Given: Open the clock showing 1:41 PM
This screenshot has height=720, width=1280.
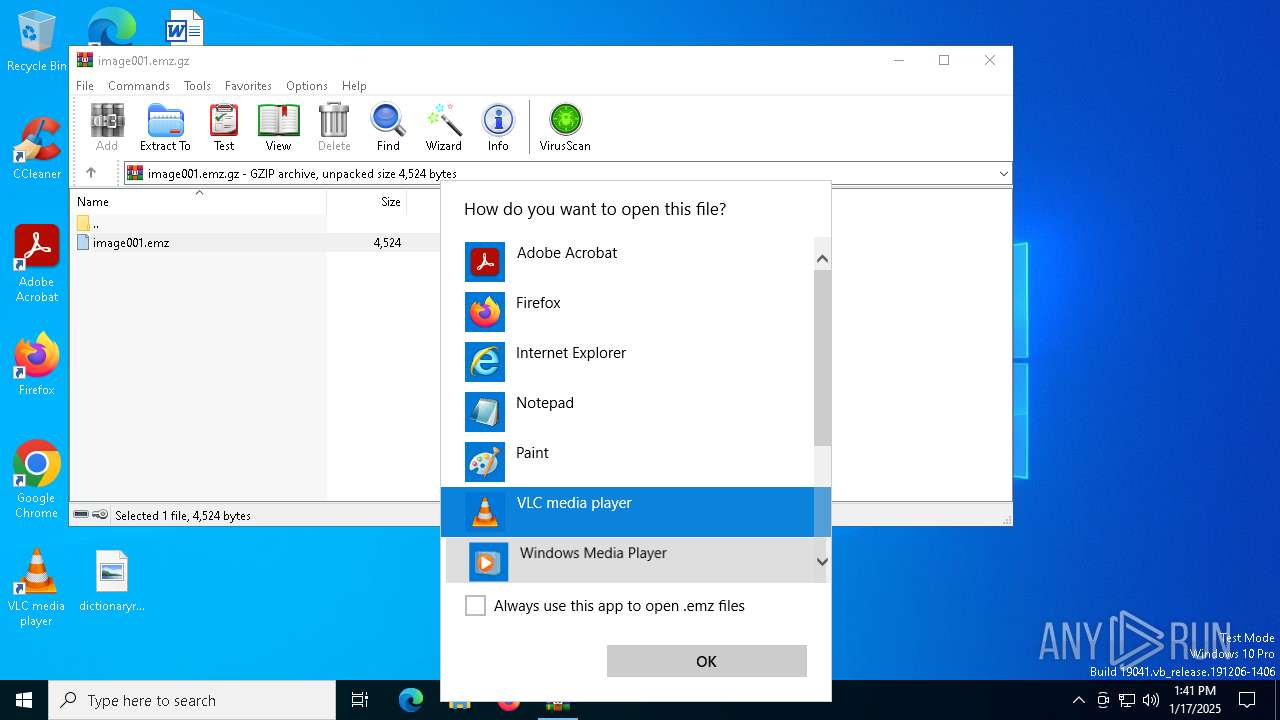Looking at the screenshot, I should tap(1195, 700).
